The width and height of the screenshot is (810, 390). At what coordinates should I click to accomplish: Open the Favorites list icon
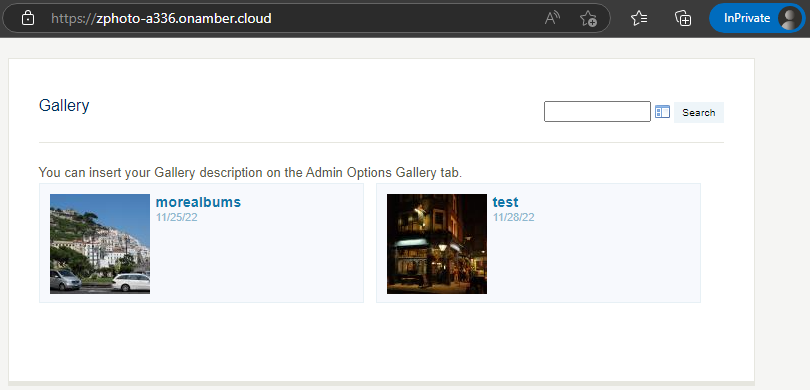(639, 19)
